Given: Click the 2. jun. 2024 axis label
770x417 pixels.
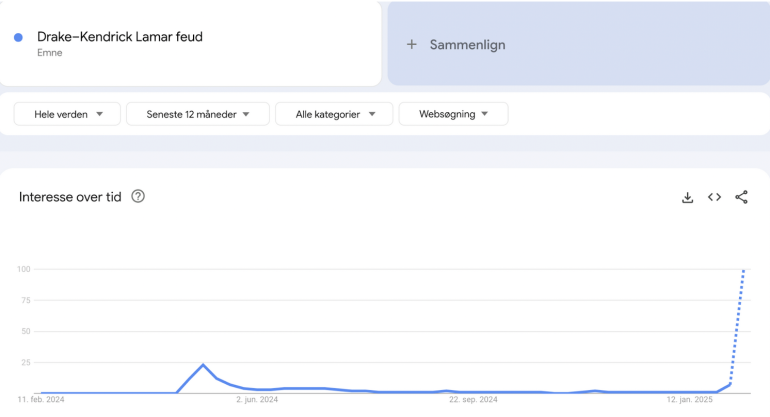Looking at the screenshot, I should pyautogui.click(x=255, y=400).
